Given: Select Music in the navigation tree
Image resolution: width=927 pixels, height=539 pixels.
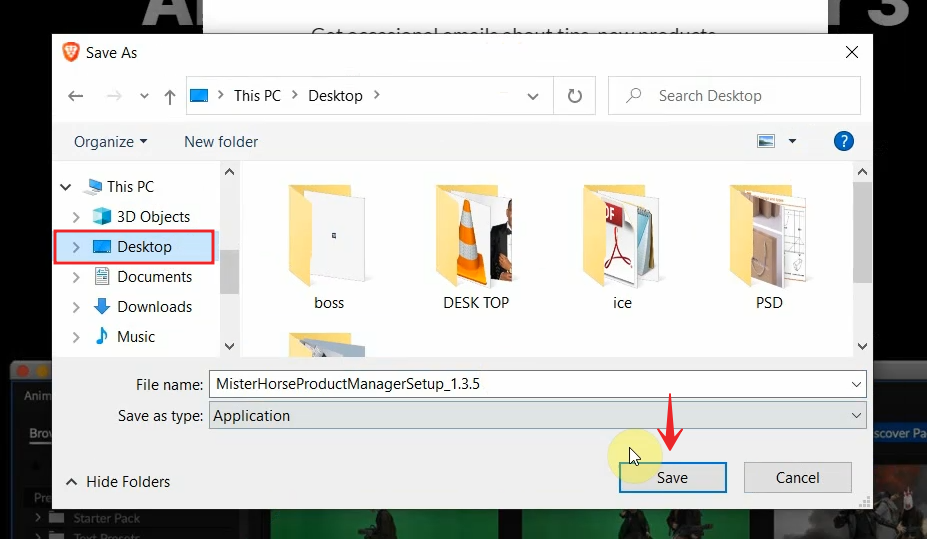Looking at the screenshot, I should click(136, 336).
